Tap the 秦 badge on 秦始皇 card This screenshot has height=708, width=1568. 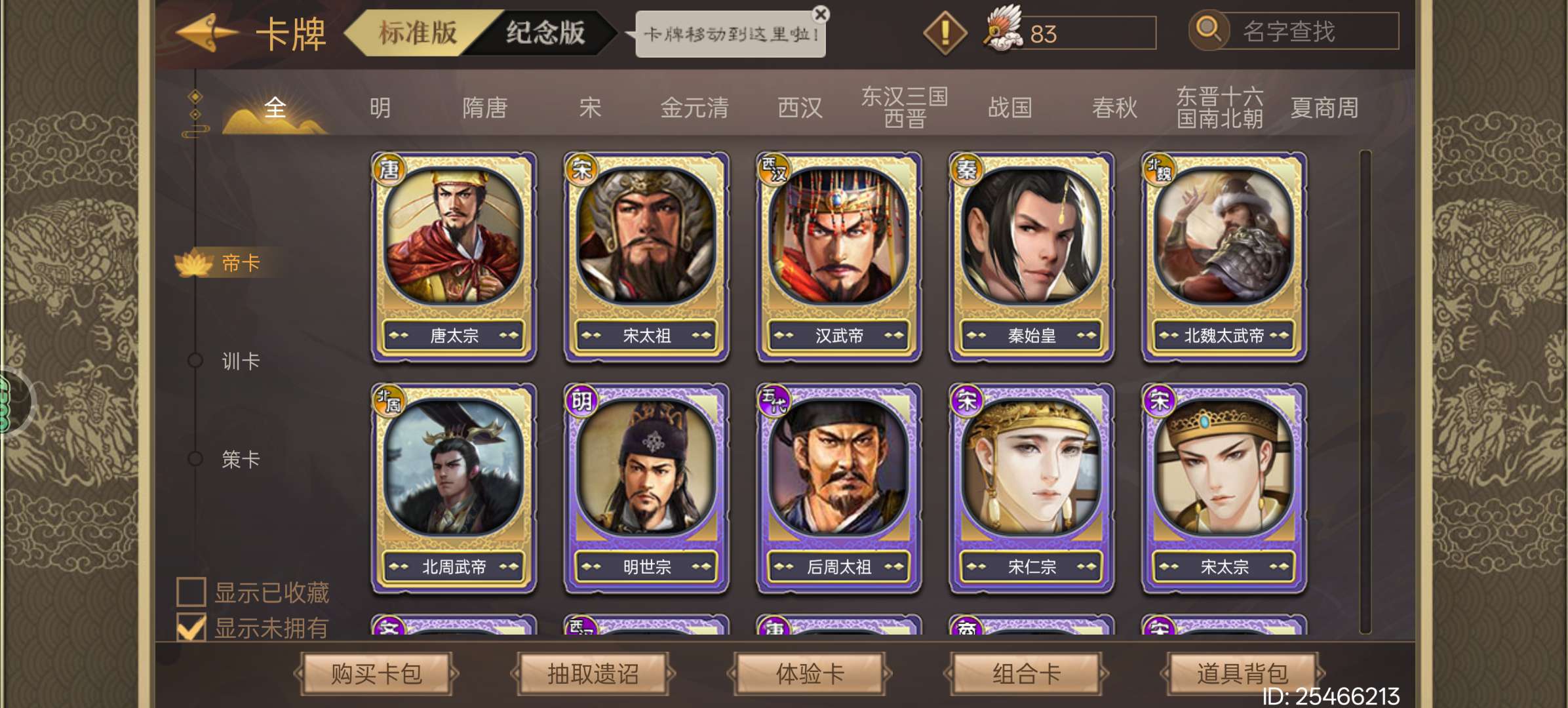pyautogui.click(x=966, y=170)
